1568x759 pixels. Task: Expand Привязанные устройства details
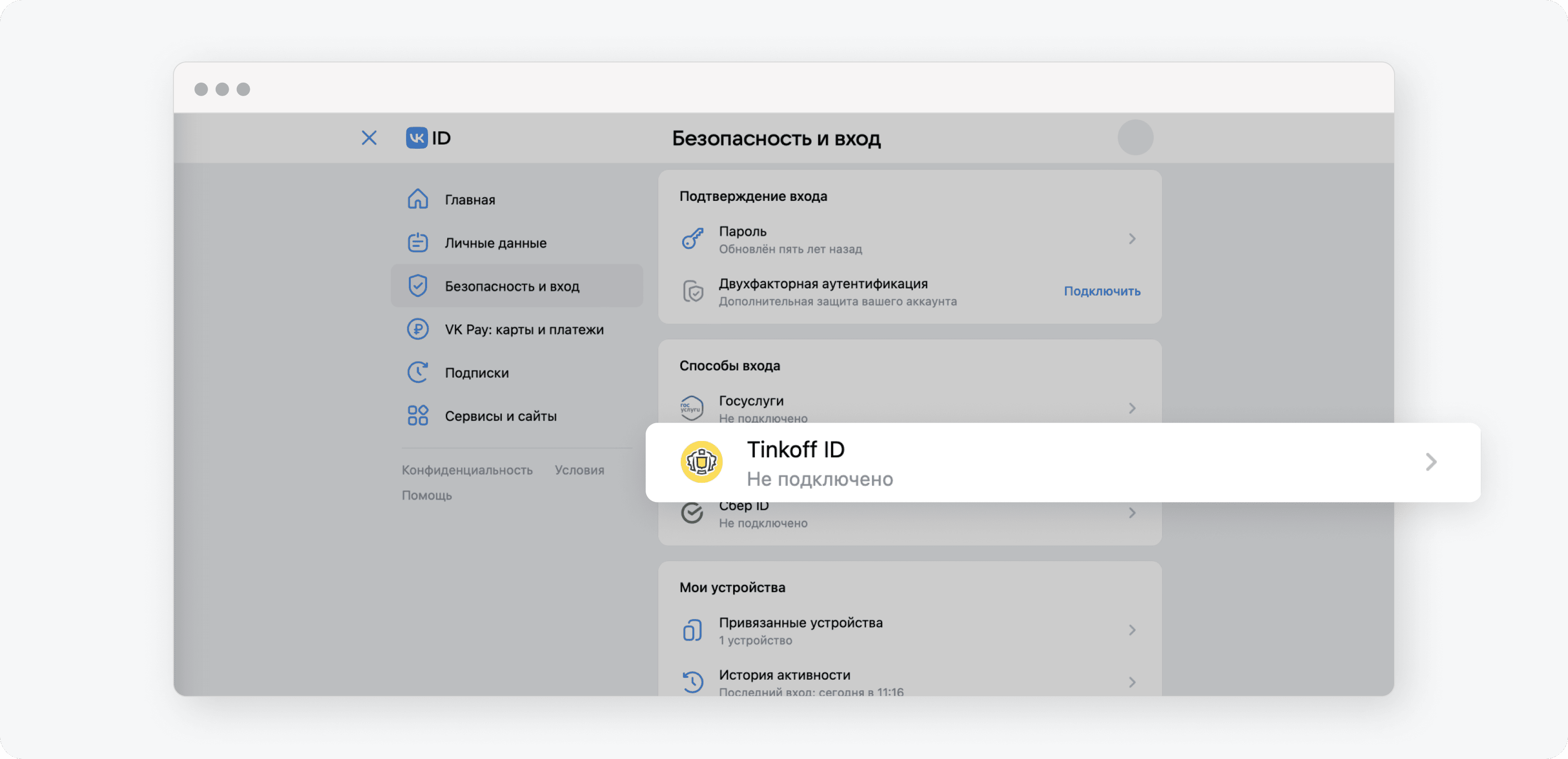(1132, 630)
